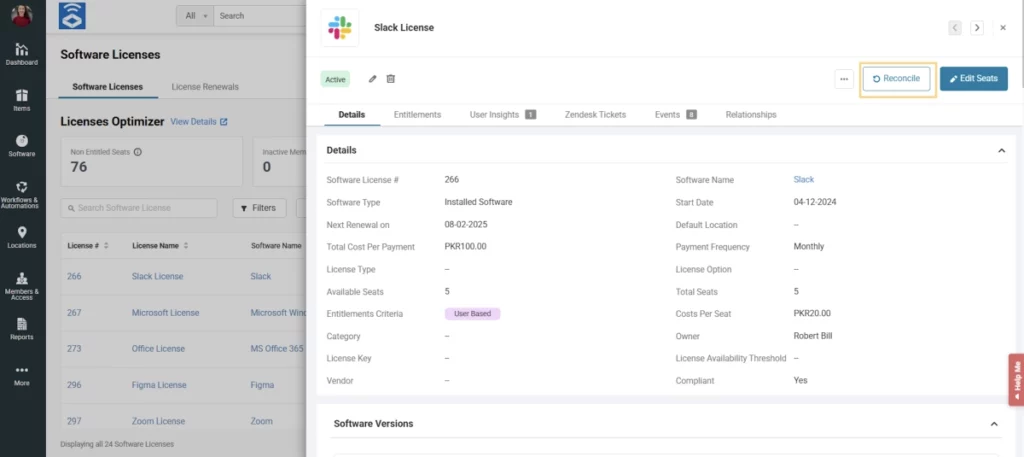Go to next license with right arrow
The width and height of the screenshot is (1024, 457).
(976, 28)
